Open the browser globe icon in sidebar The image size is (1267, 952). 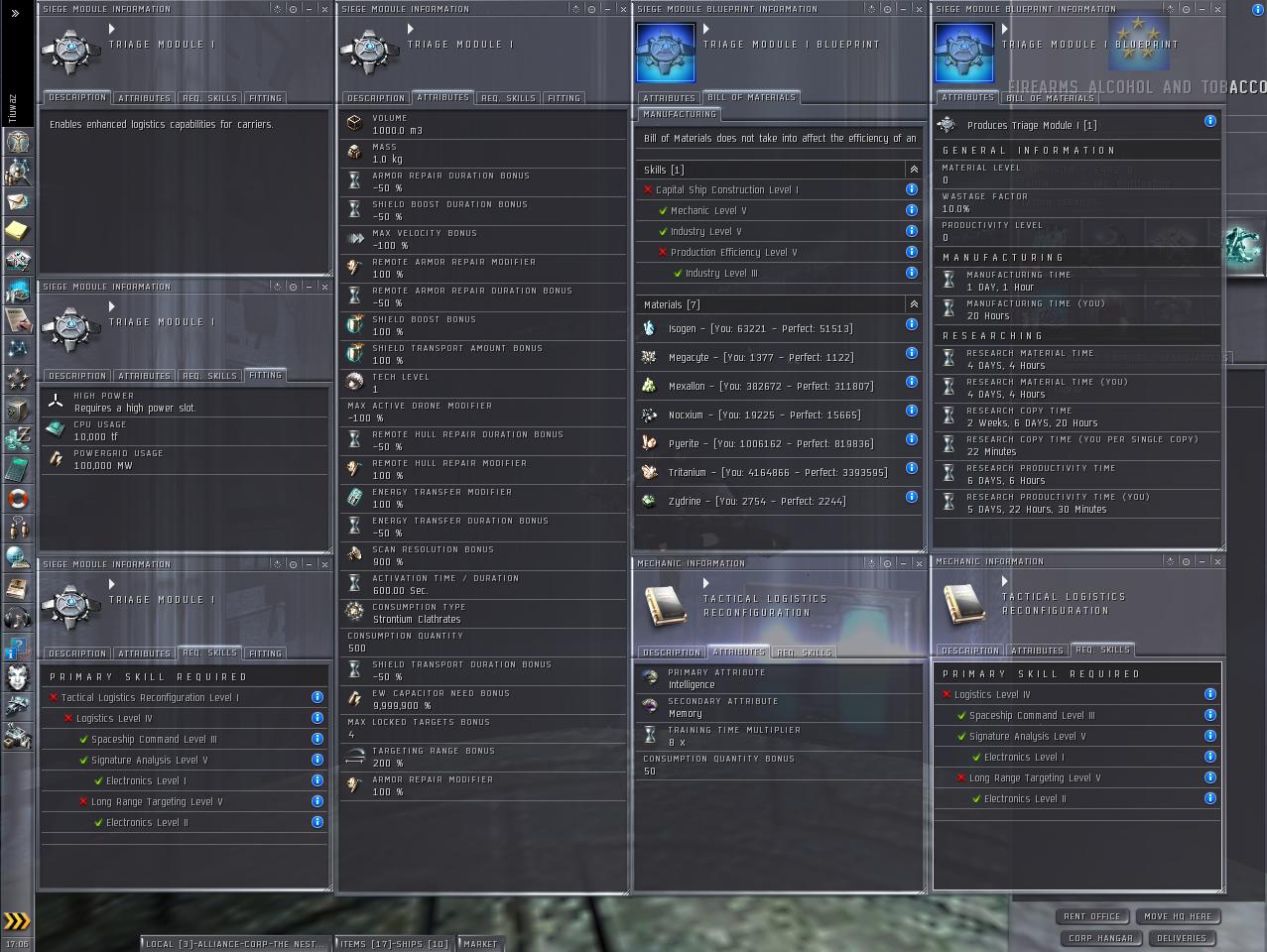coord(17,557)
